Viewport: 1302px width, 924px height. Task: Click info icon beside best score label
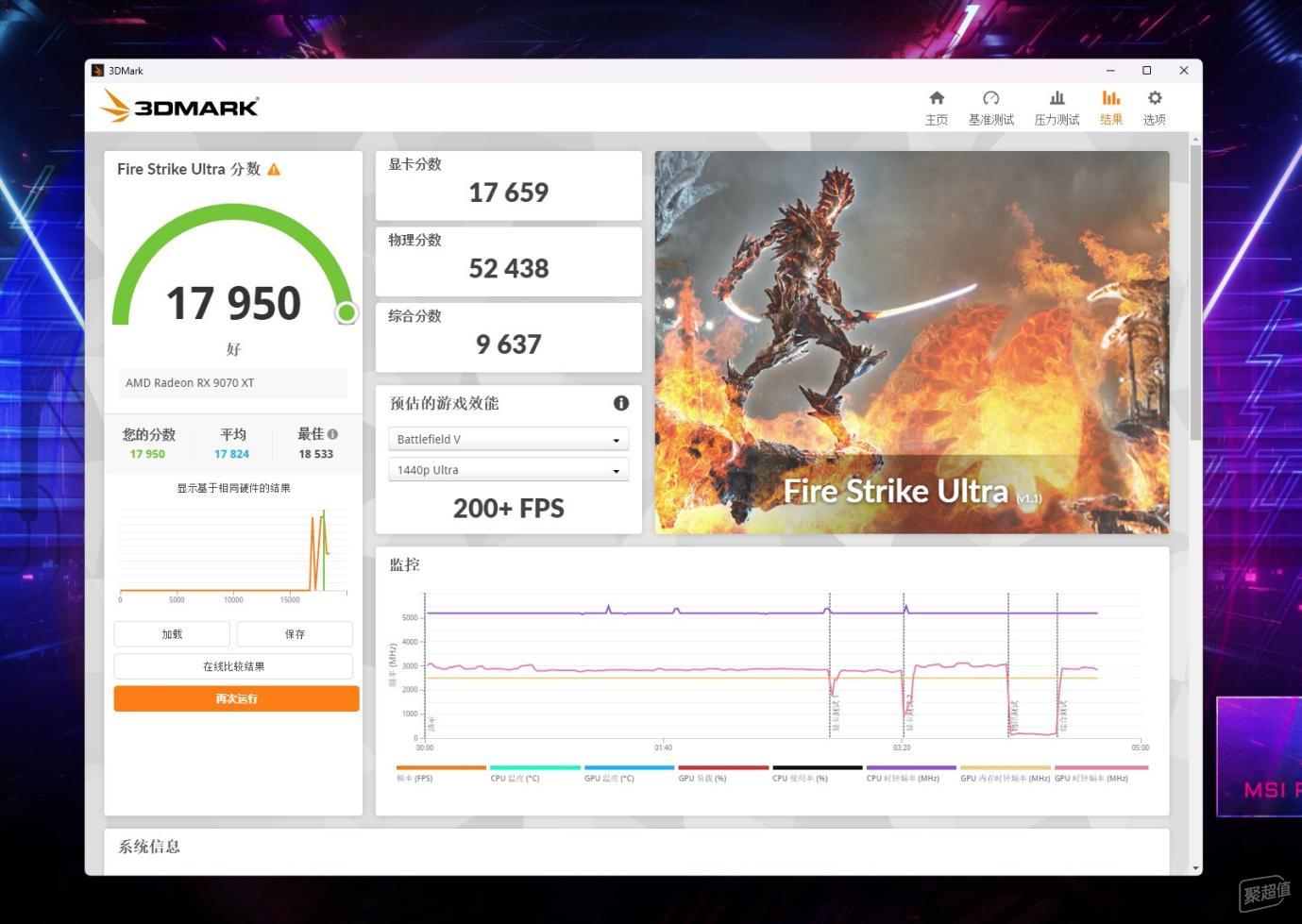pos(332,434)
